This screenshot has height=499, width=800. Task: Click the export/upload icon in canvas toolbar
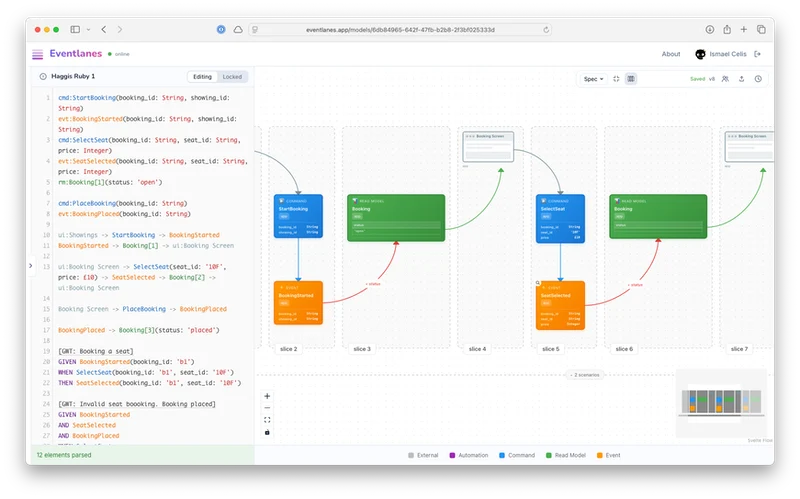tap(741, 79)
